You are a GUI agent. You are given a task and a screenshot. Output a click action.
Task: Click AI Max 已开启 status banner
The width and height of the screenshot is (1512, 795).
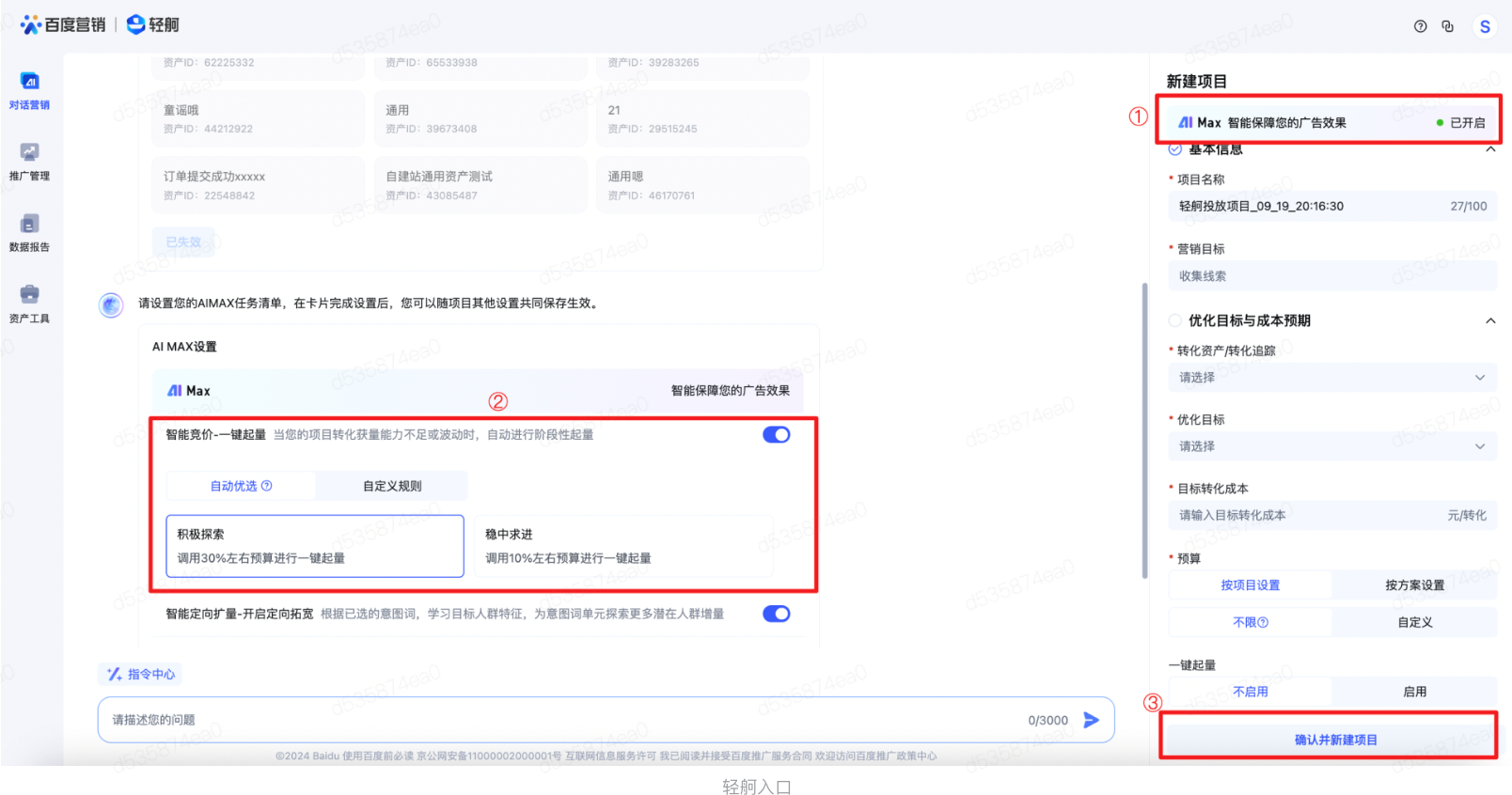[1331, 122]
